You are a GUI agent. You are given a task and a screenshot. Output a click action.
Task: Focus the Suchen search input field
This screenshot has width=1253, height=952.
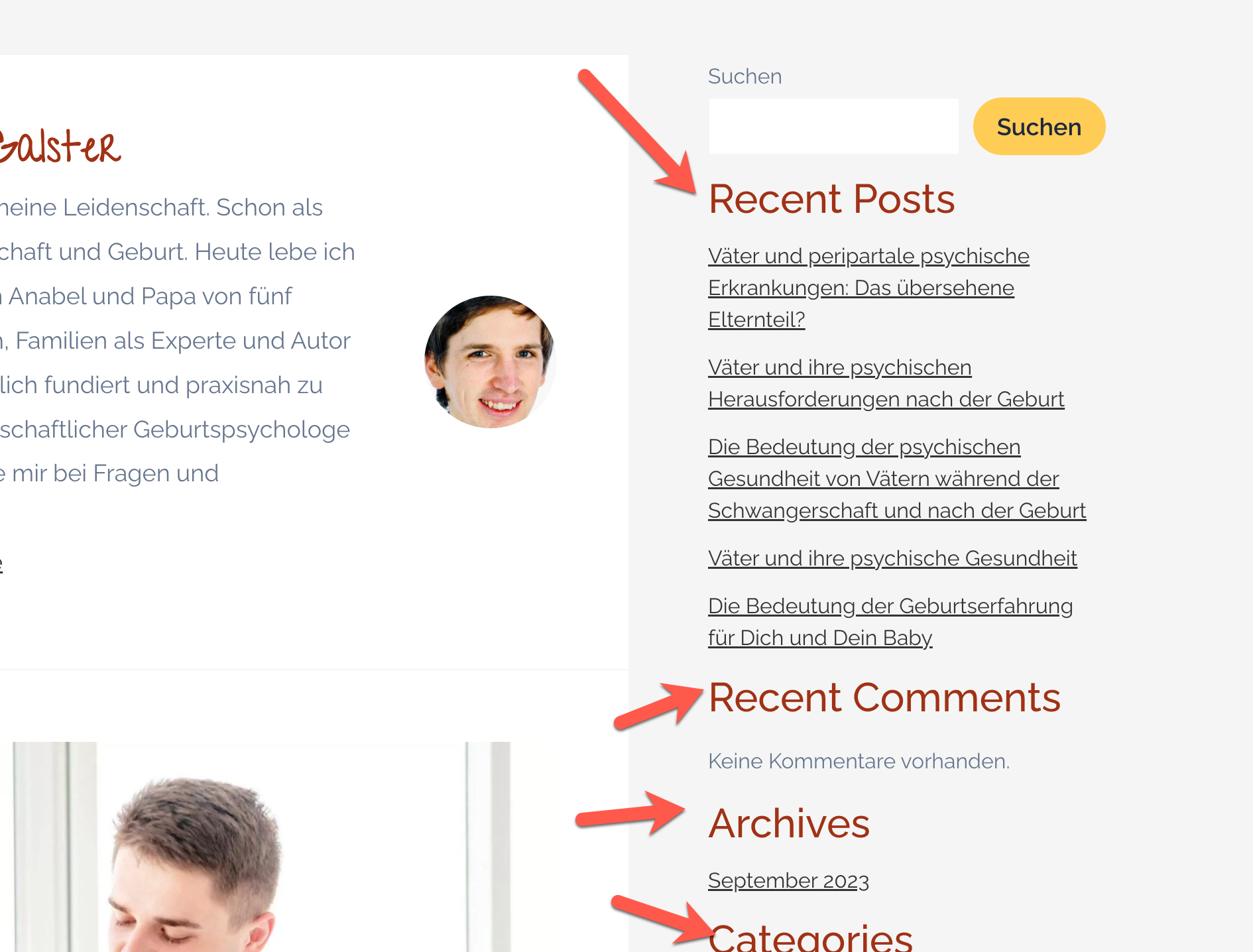[833, 127]
